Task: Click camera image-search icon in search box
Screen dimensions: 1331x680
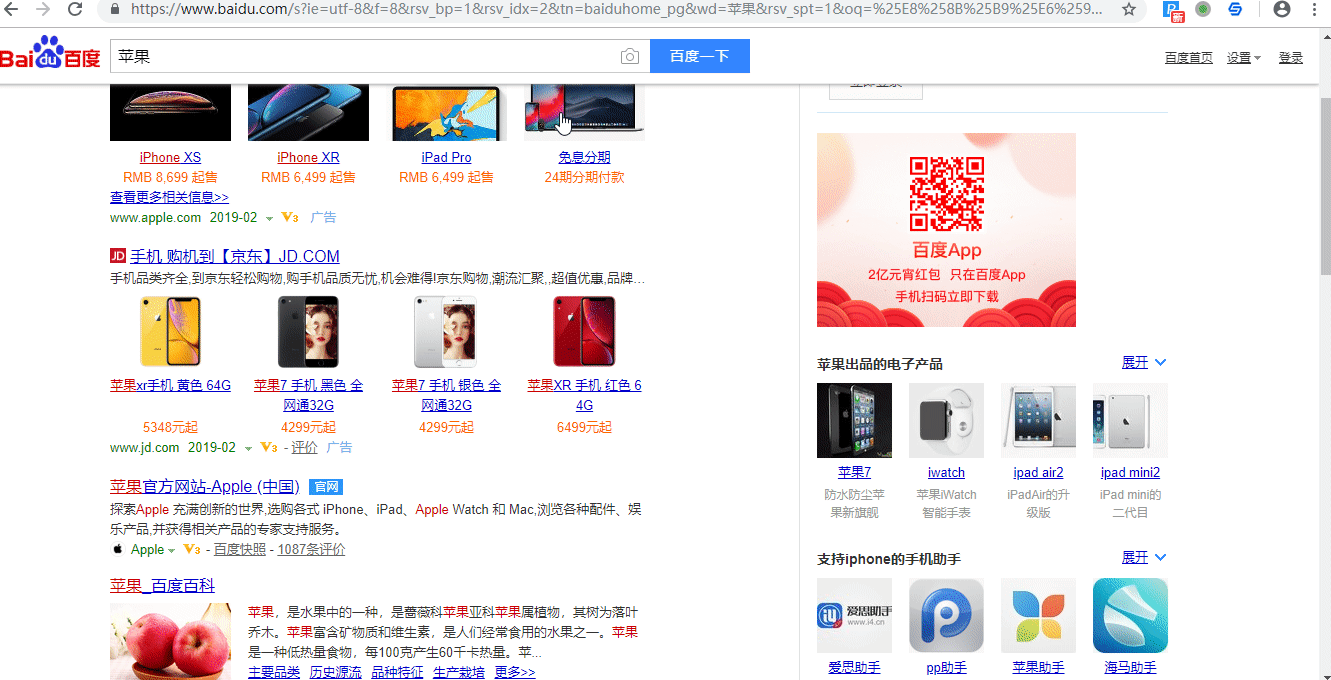Action: click(629, 57)
